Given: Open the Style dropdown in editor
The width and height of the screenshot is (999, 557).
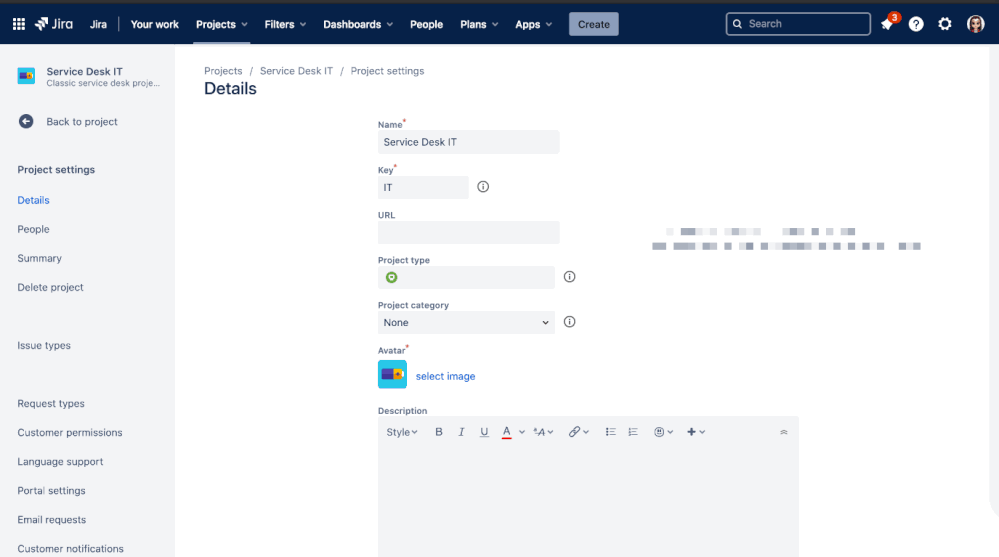Looking at the screenshot, I should (401, 432).
